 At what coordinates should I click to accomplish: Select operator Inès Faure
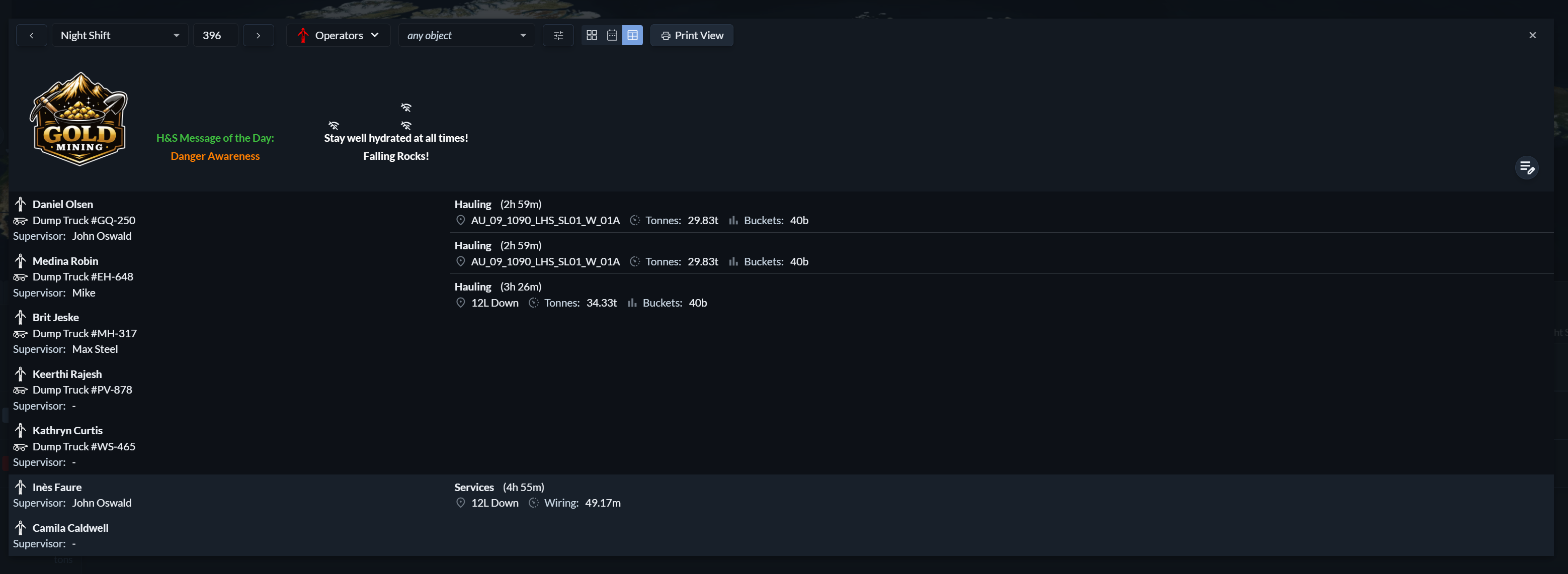tap(57, 487)
